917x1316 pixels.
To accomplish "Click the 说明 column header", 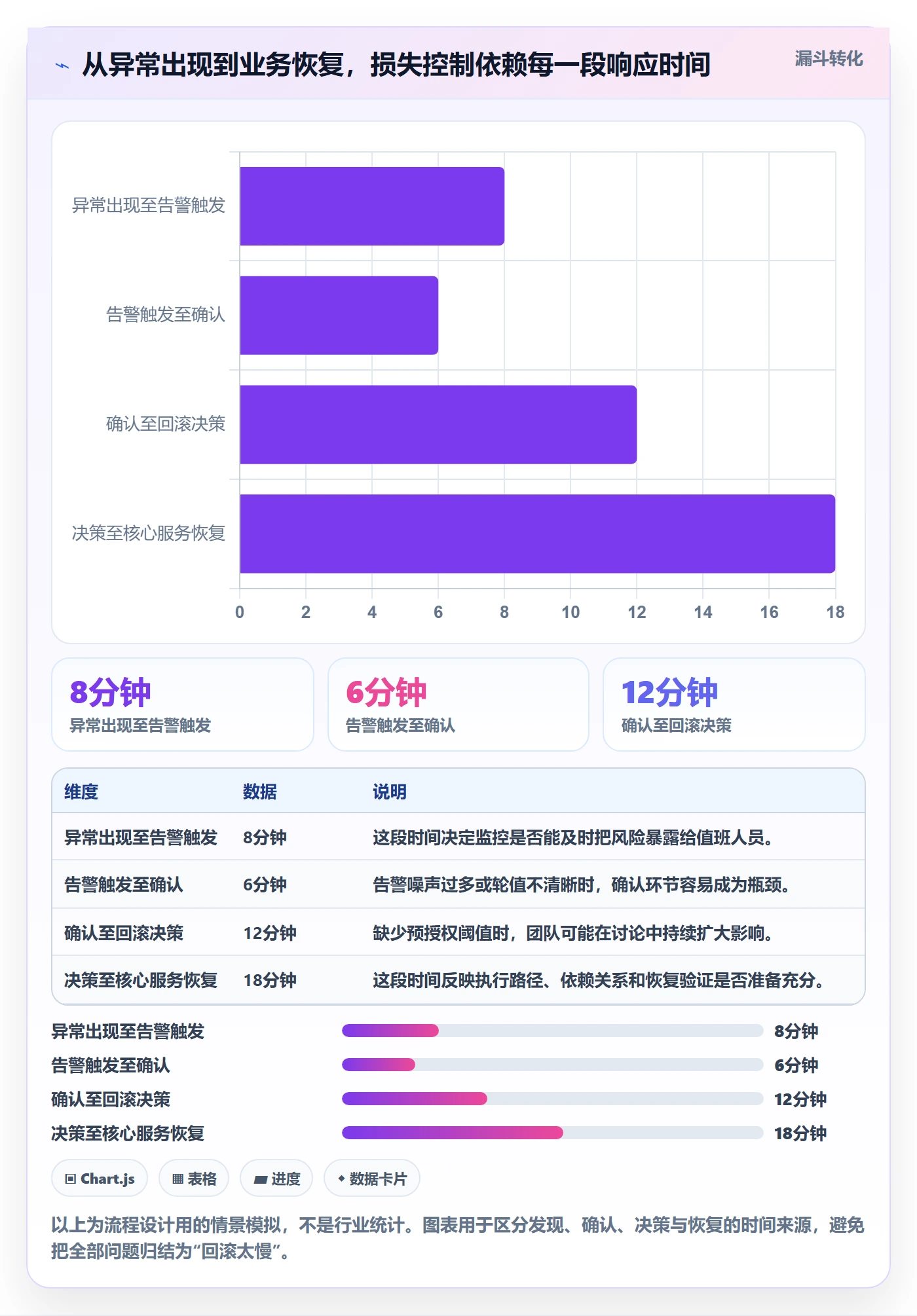I will pyautogui.click(x=390, y=792).
